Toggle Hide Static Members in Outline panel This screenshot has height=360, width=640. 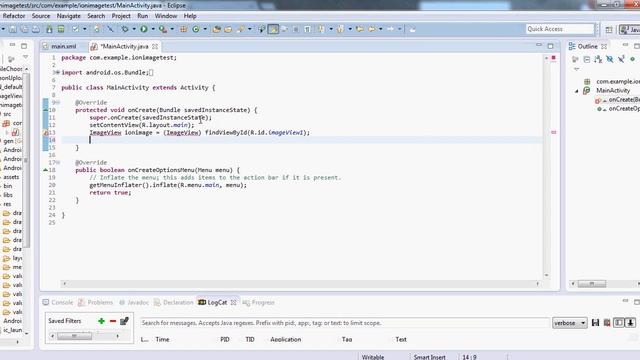tap(621, 59)
